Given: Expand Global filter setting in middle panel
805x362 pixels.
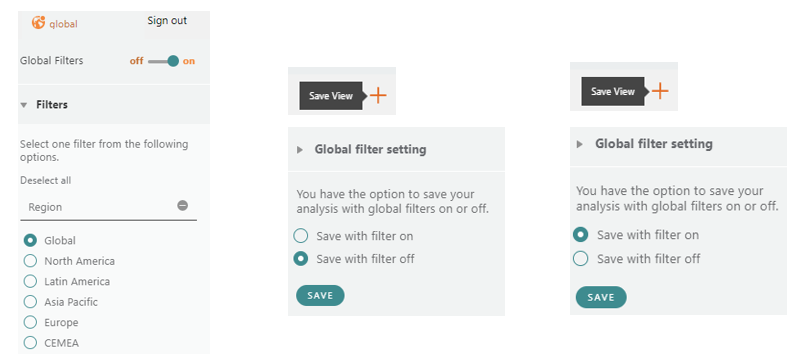Looking at the screenshot, I should (x=300, y=150).
